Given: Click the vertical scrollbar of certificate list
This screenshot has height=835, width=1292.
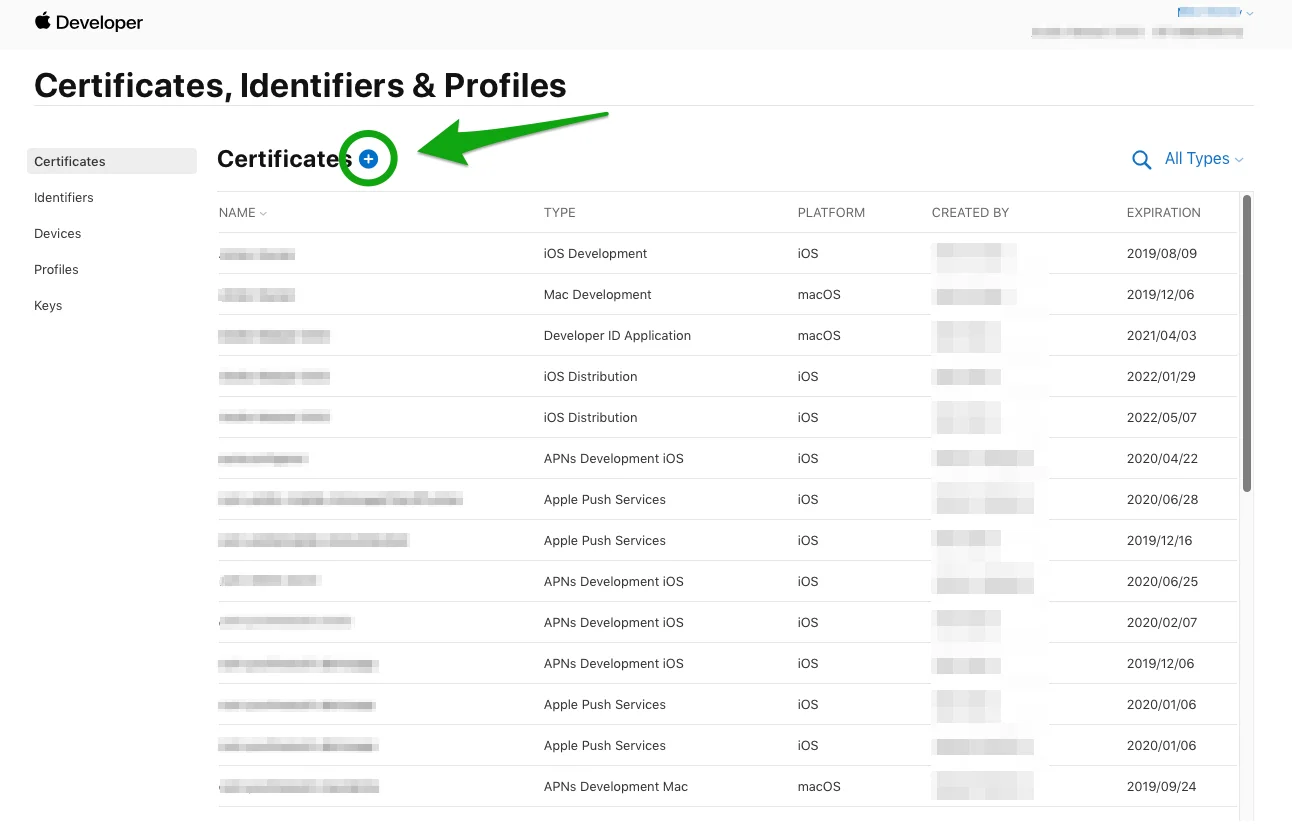Looking at the screenshot, I should [x=1246, y=343].
